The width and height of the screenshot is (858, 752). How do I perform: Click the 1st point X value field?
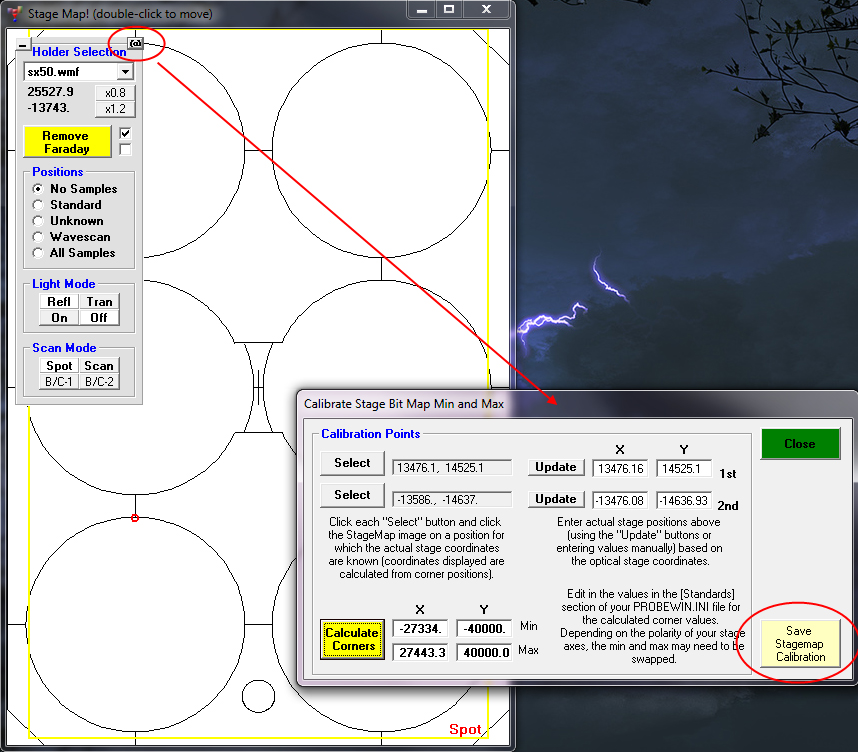pyautogui.click(x=620, y=468)
